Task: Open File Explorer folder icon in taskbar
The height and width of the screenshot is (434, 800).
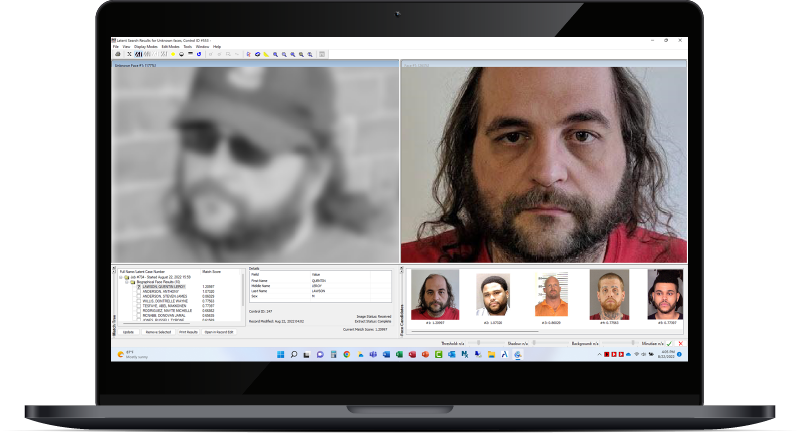Action: (x=492, y=354)
